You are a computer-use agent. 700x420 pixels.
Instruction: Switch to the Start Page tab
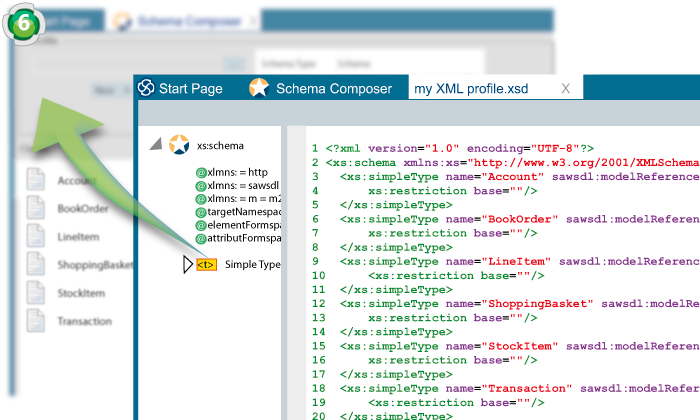coord(190,89)
